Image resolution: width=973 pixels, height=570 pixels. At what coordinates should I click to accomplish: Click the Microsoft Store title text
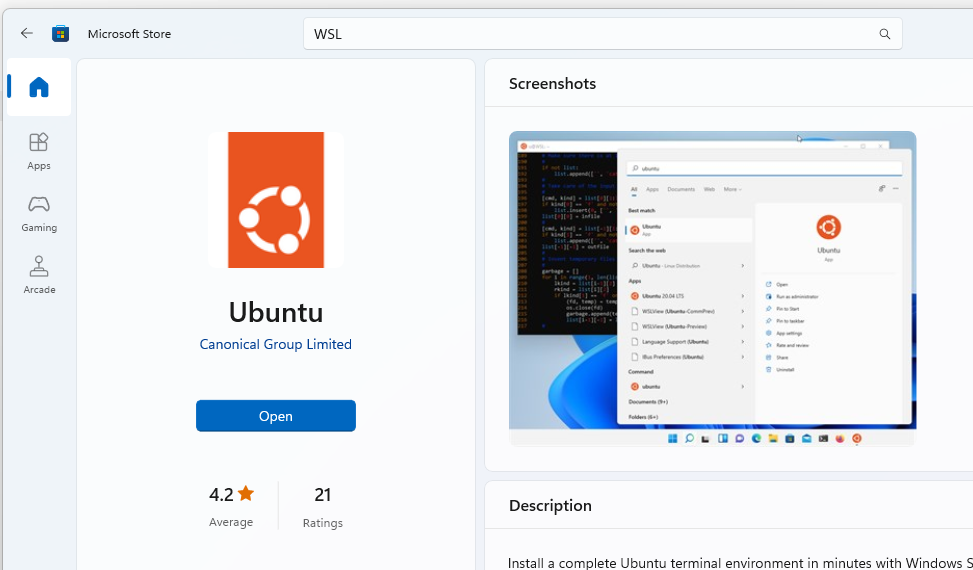click(129, 34)
